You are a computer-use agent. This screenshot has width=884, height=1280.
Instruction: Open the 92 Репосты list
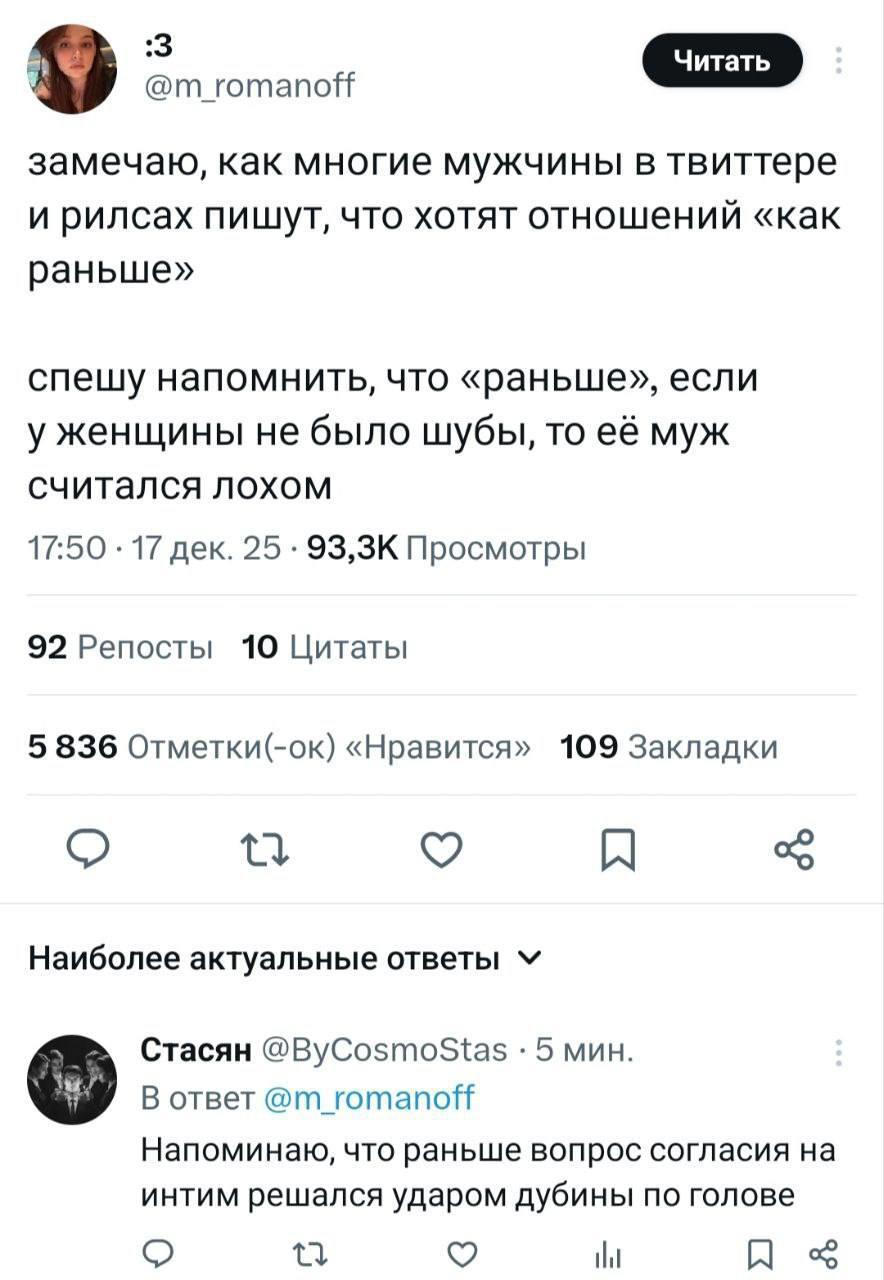coord(121,647)
